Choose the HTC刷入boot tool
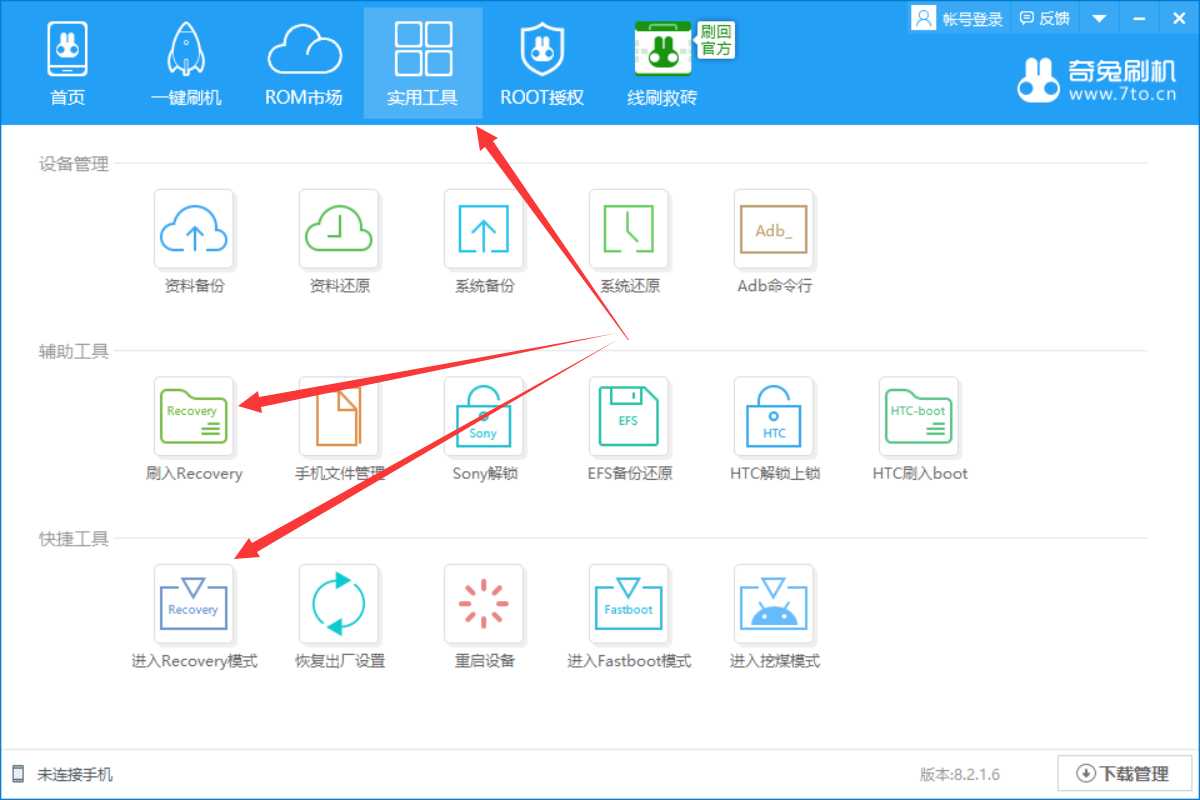Image resolution: width=1200 pixels, height=800 pixels. [919, 416]
